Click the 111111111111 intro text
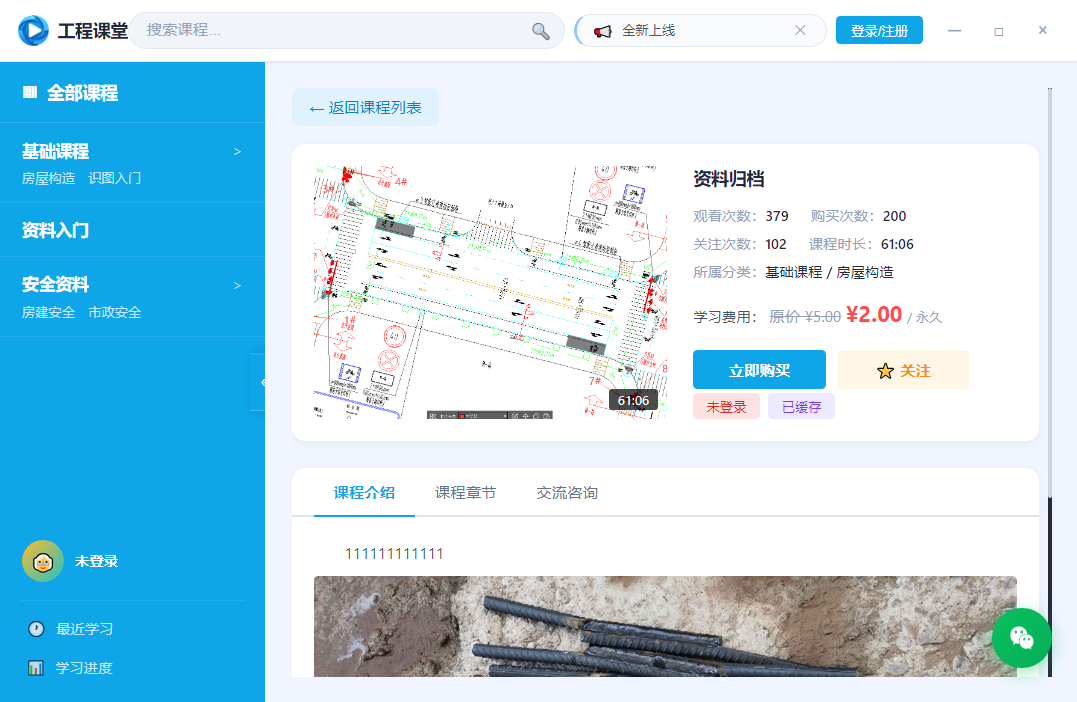 394,554
